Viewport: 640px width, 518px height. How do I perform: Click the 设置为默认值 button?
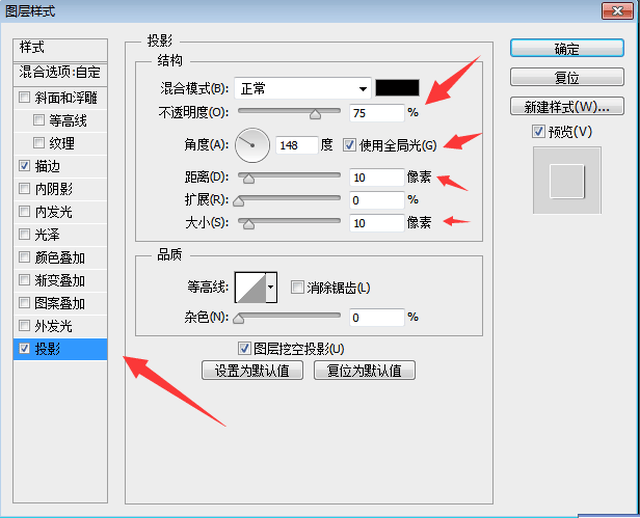click(252, 370)
